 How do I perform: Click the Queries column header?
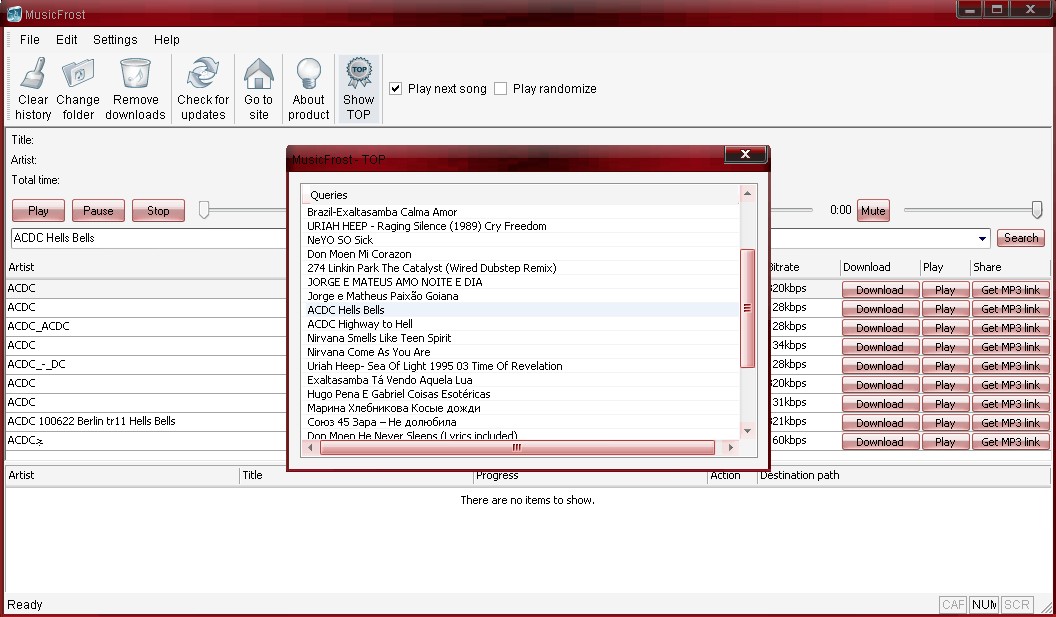(520, 195)
